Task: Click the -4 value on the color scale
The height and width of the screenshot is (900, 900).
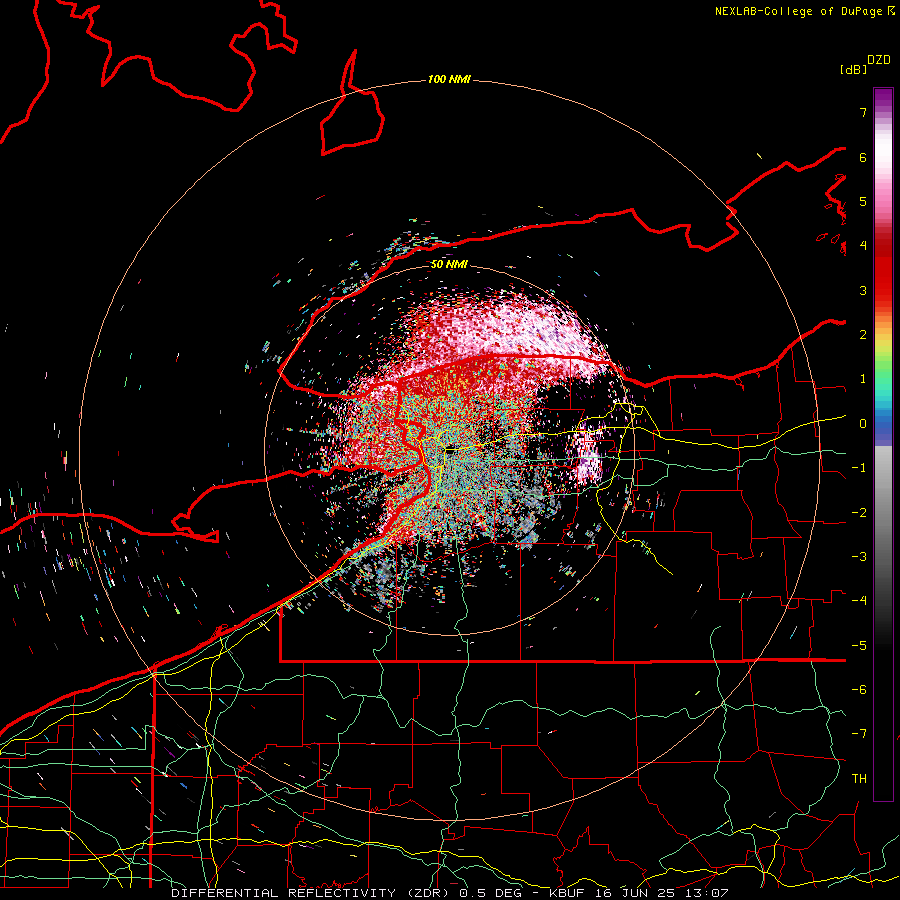Action: coord(859,600)
